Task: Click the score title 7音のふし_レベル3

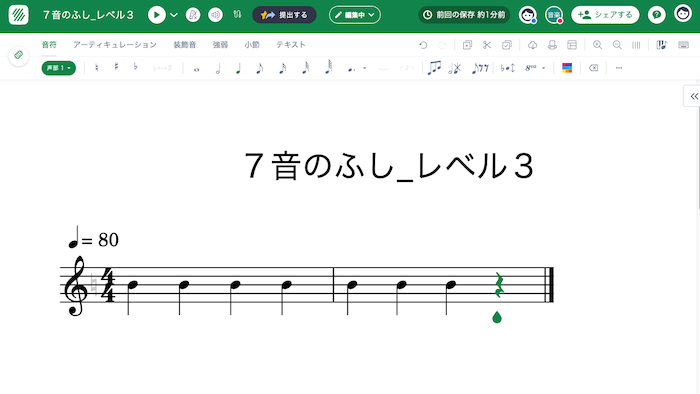Action: coord(389,166)
